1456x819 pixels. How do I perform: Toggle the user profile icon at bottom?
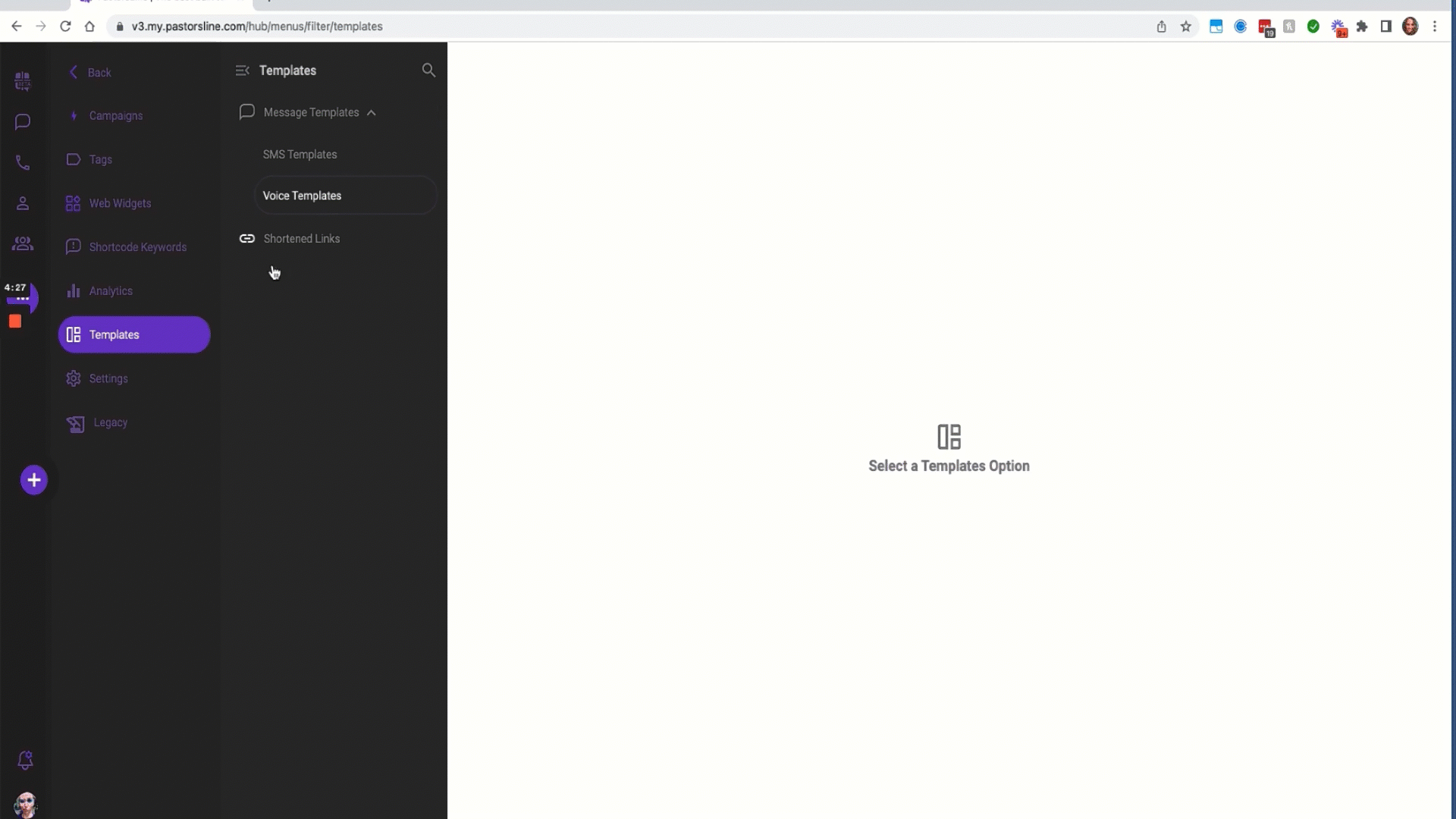(x=25, y=804)
